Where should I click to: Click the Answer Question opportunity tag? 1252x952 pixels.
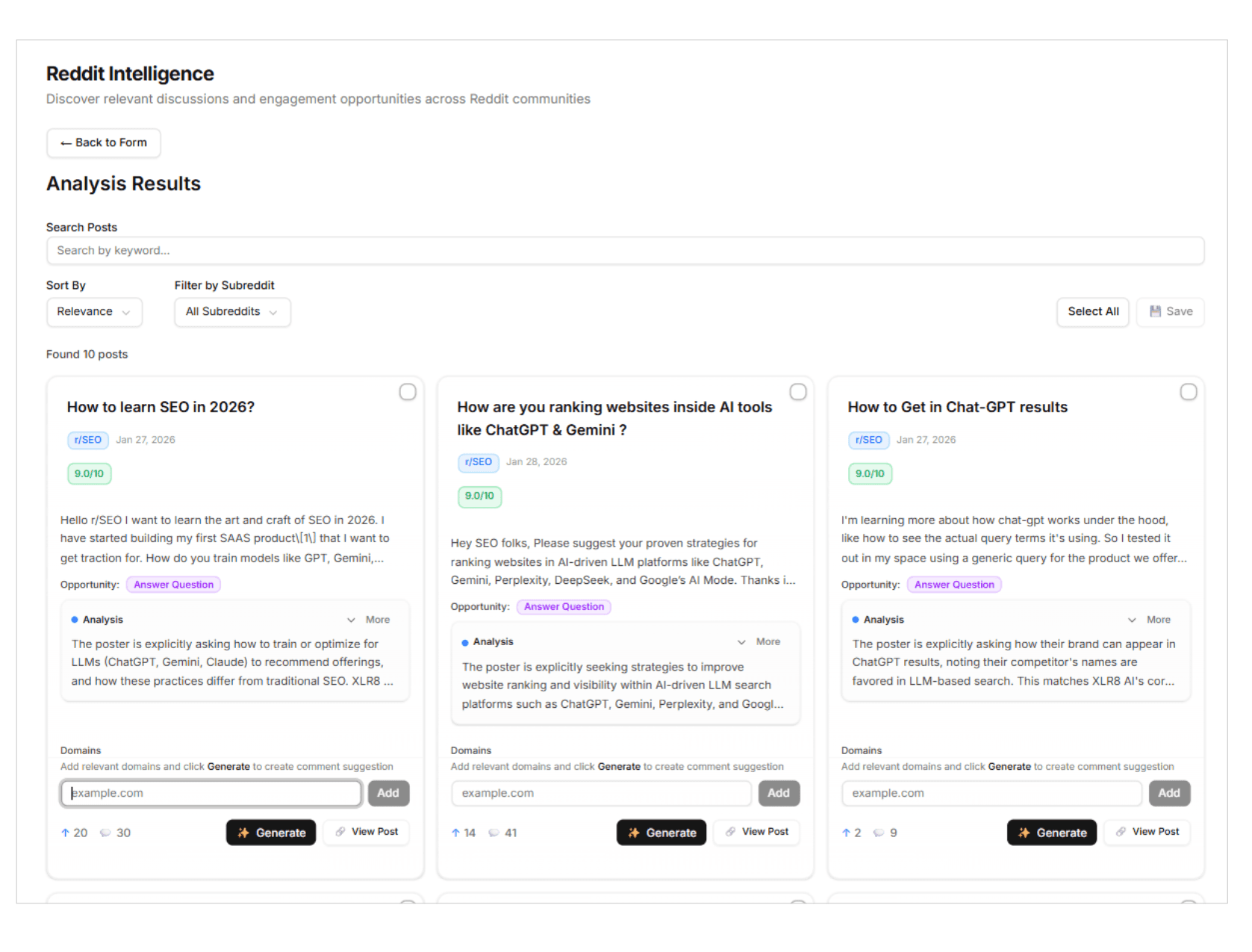point(173,584)
